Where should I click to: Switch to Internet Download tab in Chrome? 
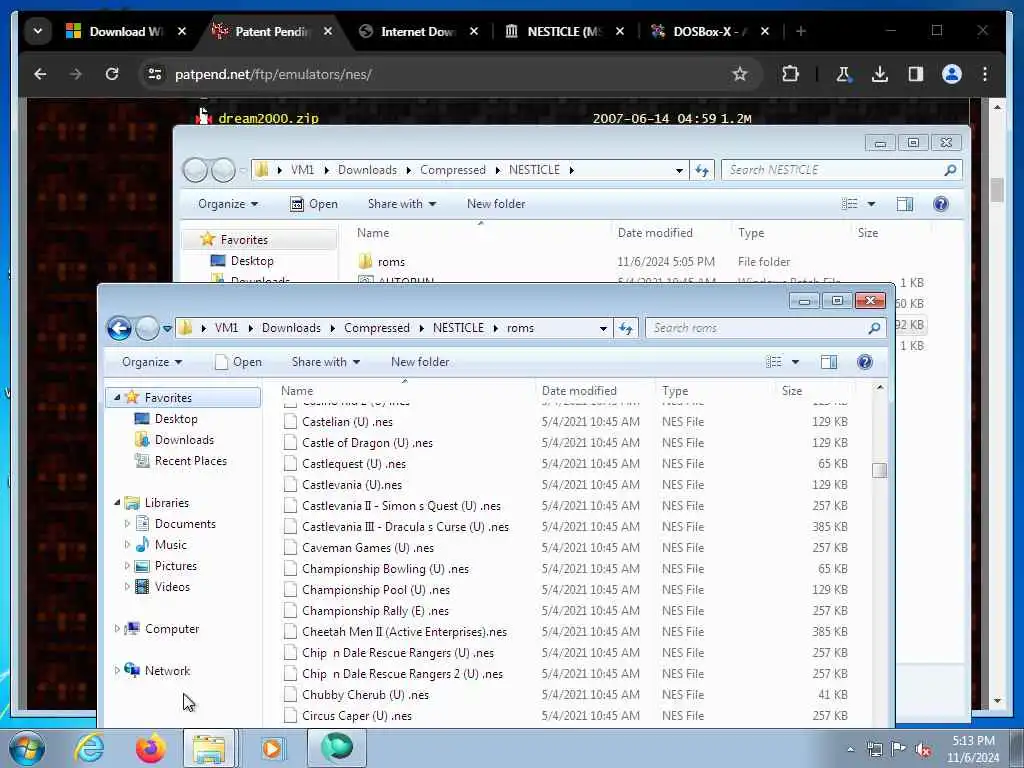(418, 31)
